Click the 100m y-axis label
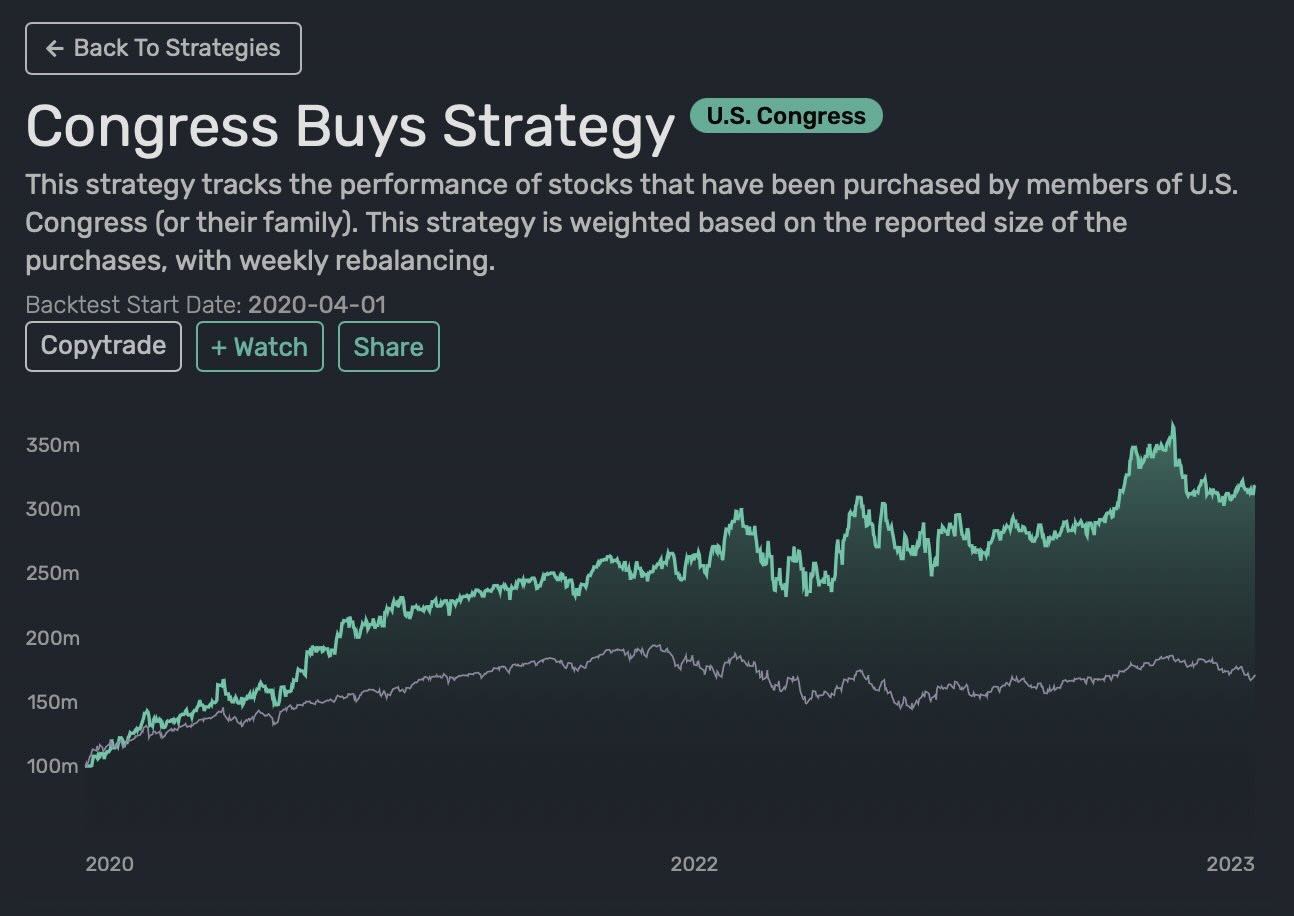The image size is (1294, 916). pyautogui.click(x=52, y=766)
